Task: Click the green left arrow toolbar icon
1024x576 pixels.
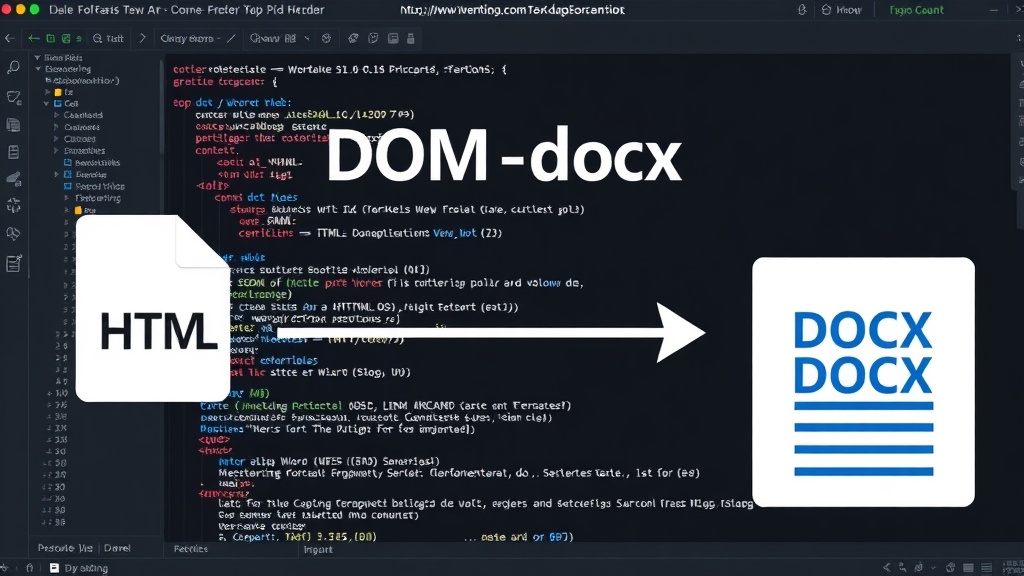Action: pos(33,39)
